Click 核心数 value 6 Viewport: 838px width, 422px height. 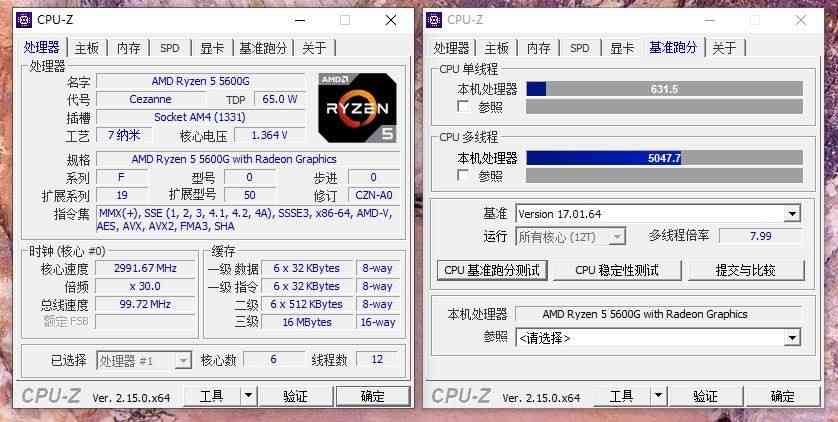click(274, 360)
